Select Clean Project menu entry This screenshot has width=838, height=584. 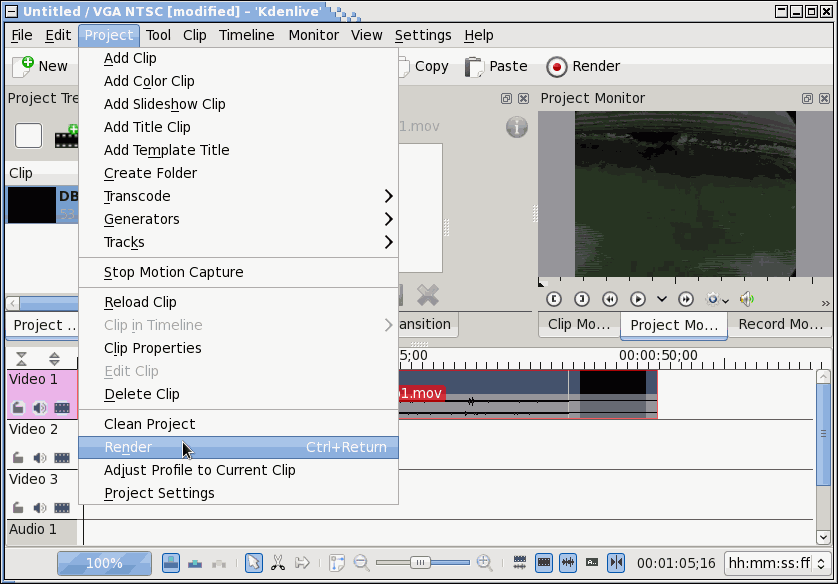point(238,424)
